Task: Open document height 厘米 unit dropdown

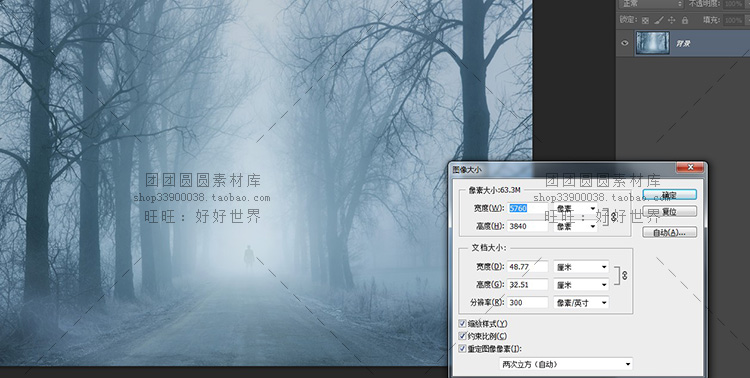Action: pyautogui.click(x=581, y=285)
